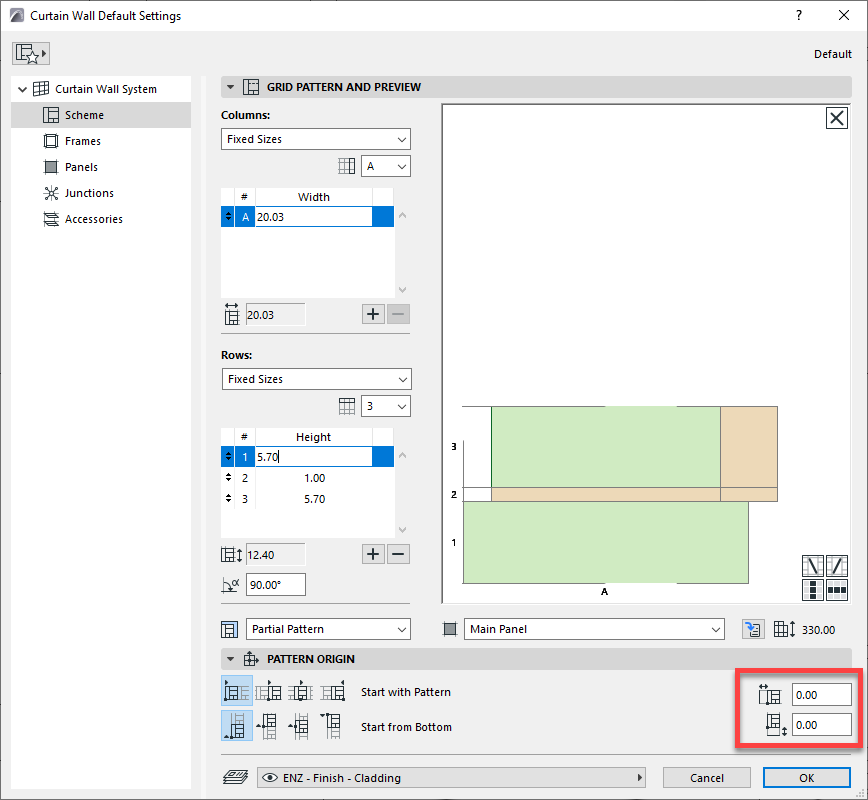
Task: Click the column A width field 20.03
Action: pos(313,217)
